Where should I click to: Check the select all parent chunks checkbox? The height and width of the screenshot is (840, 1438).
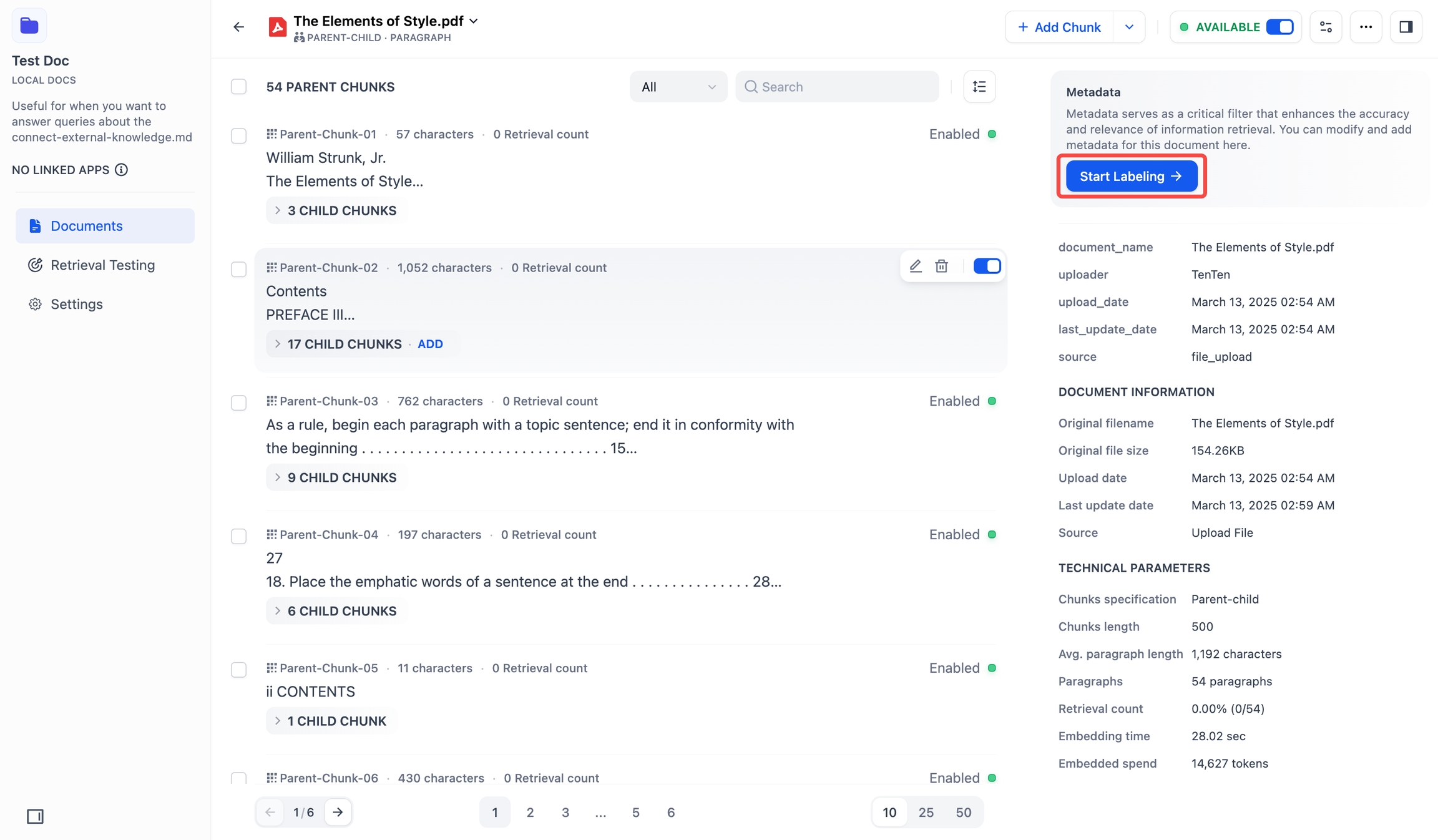238,87
